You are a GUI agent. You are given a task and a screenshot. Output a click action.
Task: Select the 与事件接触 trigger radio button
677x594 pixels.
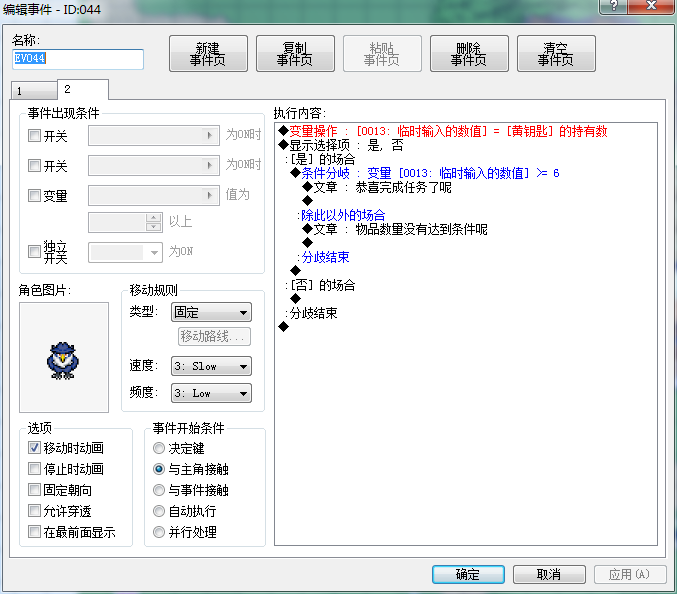pos(159,490)
